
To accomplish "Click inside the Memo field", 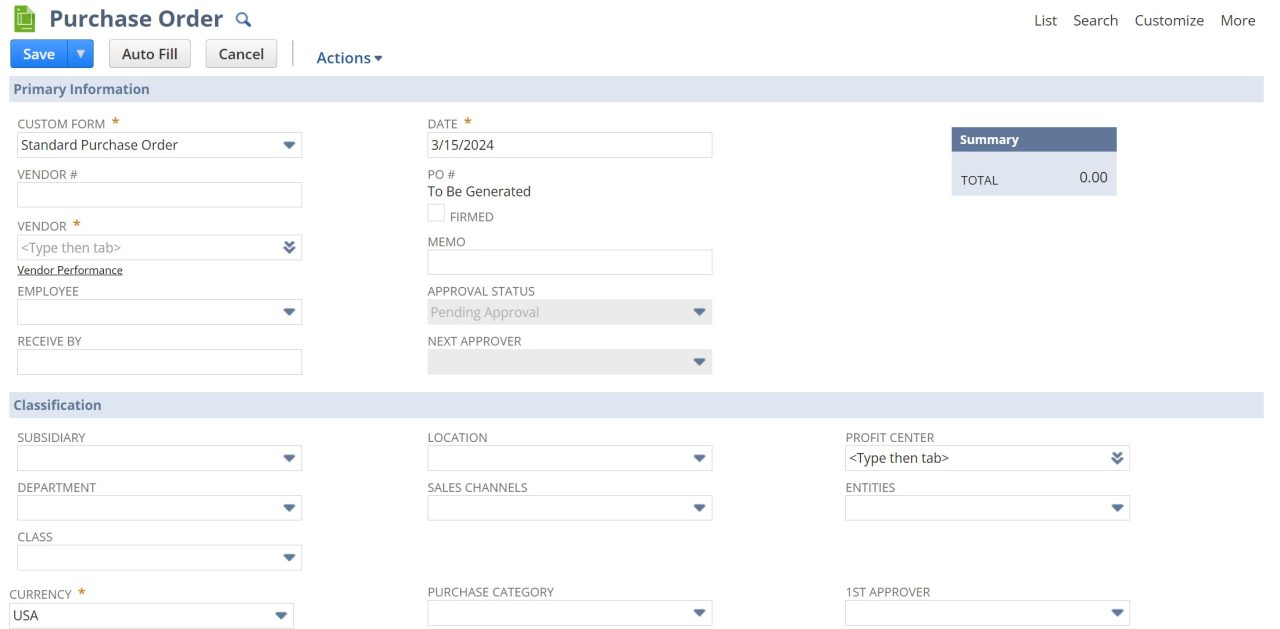I will coord(569,261).
